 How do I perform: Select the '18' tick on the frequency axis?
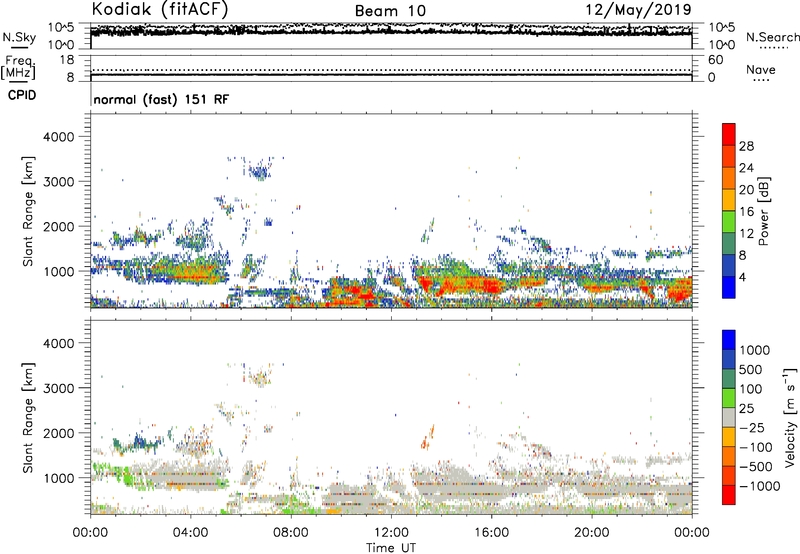[67, 60]
